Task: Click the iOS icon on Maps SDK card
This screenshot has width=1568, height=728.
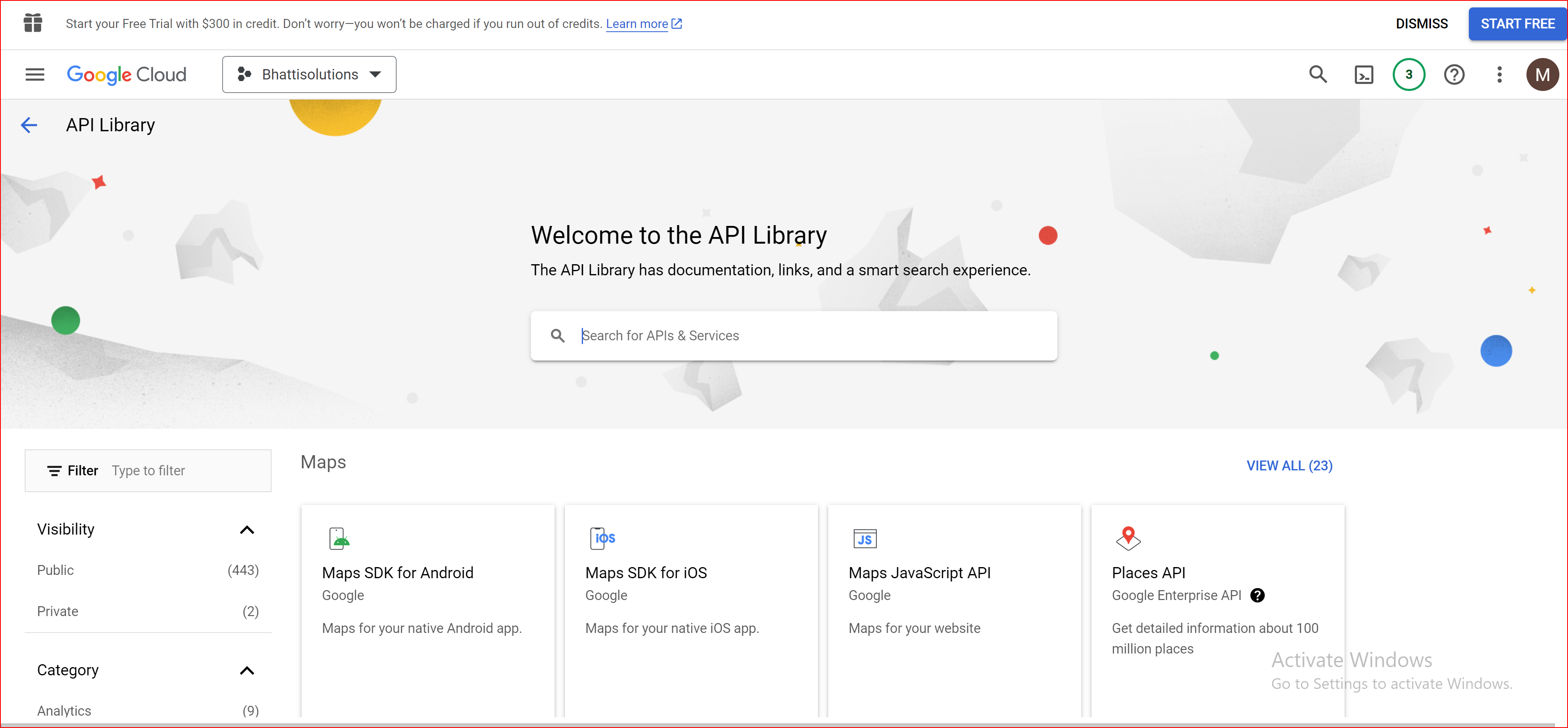Action: pos(603,538)
